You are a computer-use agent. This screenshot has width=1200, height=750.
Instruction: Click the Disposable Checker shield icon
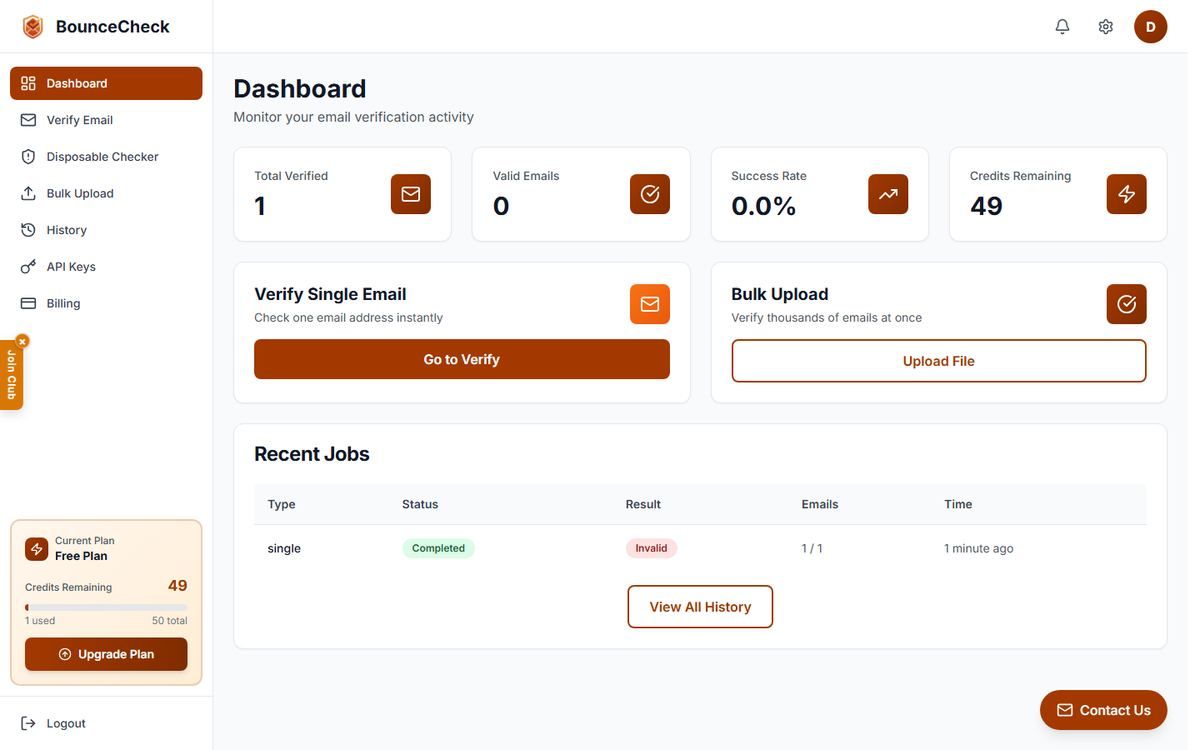(x=28, y=157)
